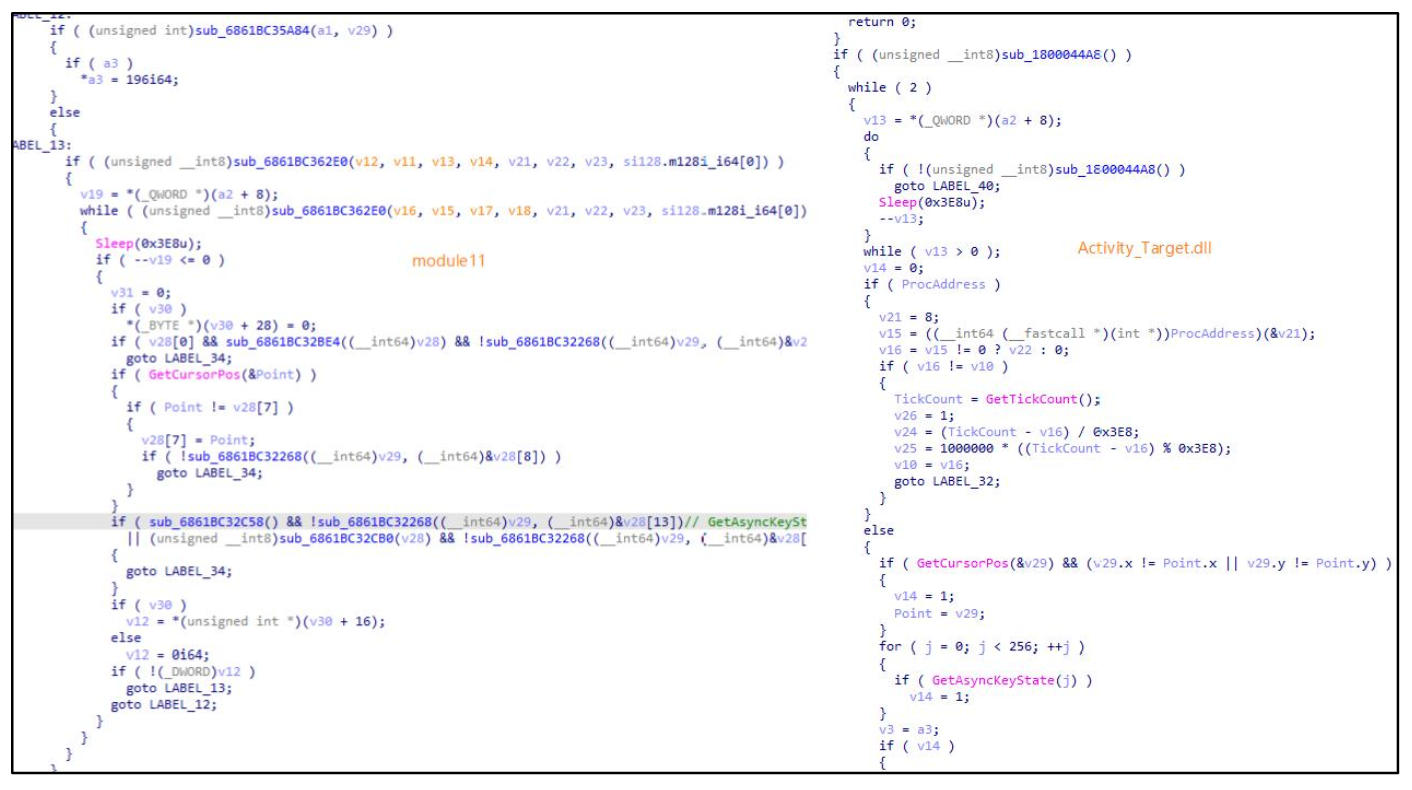
Task: Click the 'for ( j = 0; j < 256; ++j )' line
Action: 982,645
